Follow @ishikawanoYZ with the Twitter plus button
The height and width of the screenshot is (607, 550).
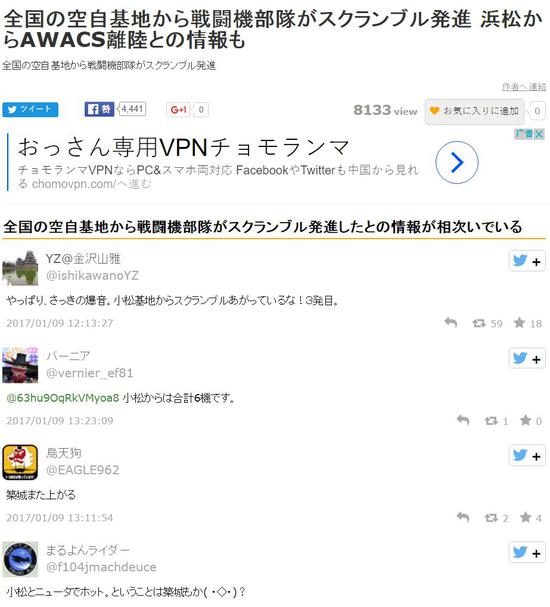tap(527, 261)
